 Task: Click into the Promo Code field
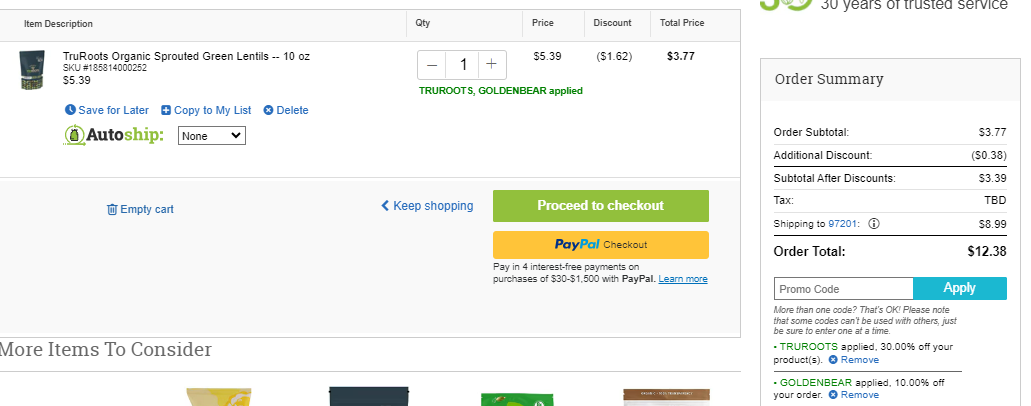click(844, 289)
